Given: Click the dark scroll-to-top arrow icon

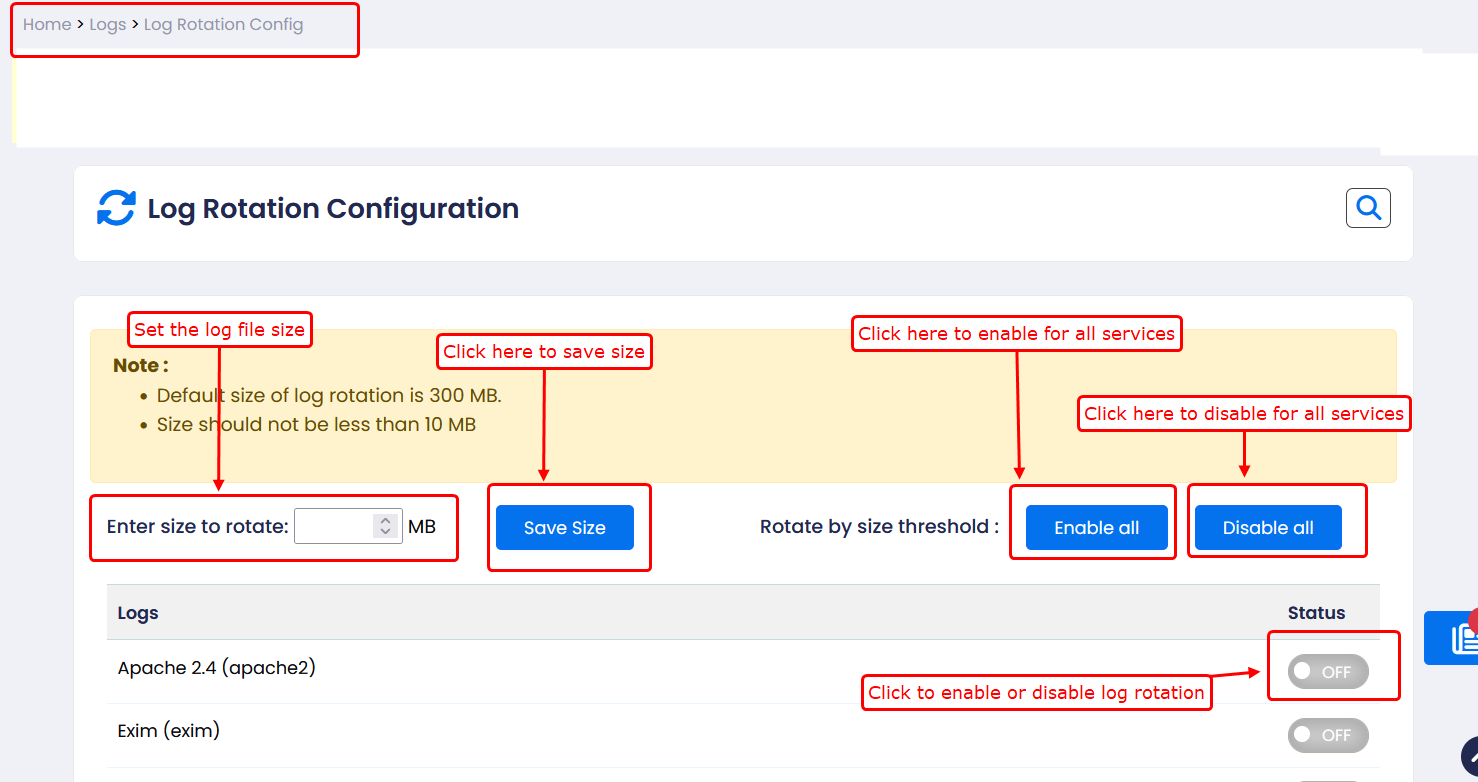Looking at the screenshot, I should pyautogui.click(x=1470, y=756).
